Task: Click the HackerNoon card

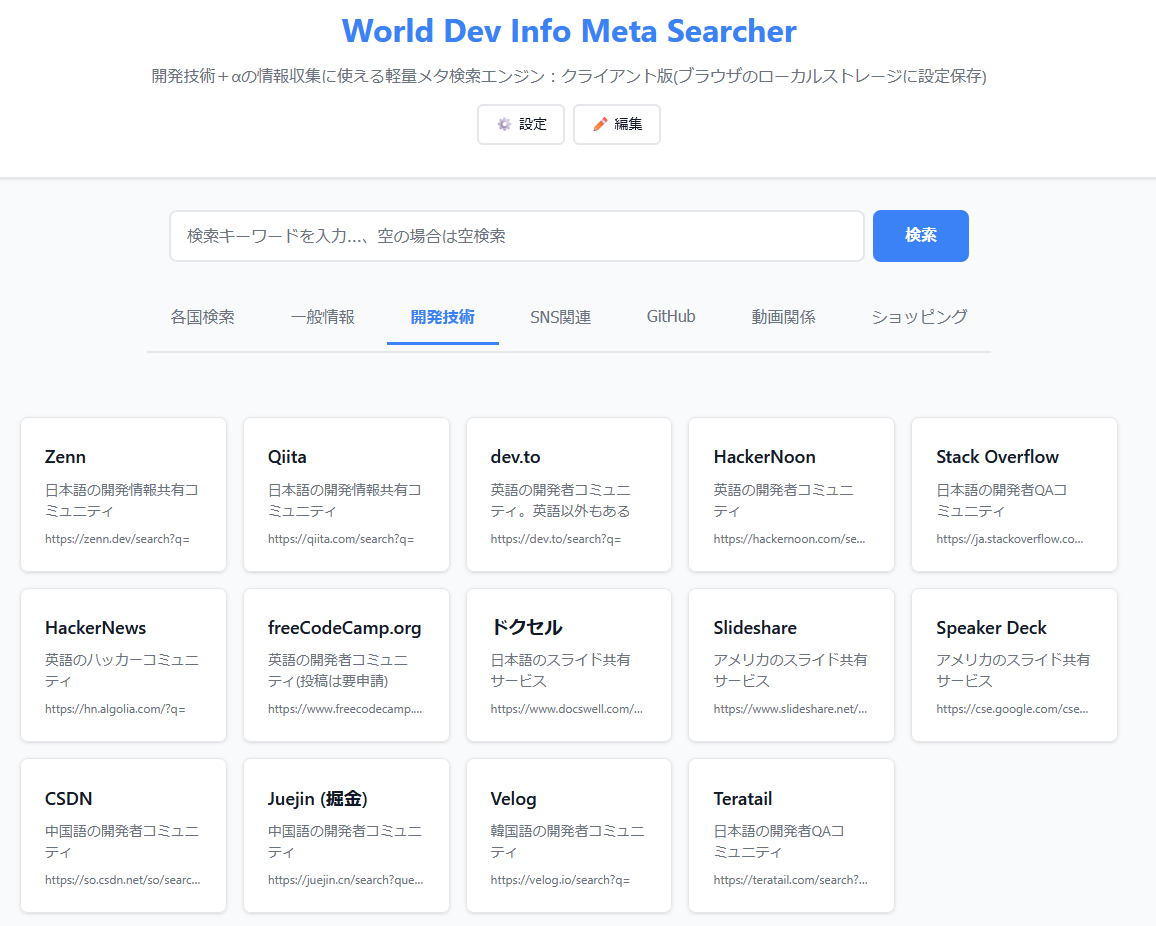Action: tap(791, 494)
